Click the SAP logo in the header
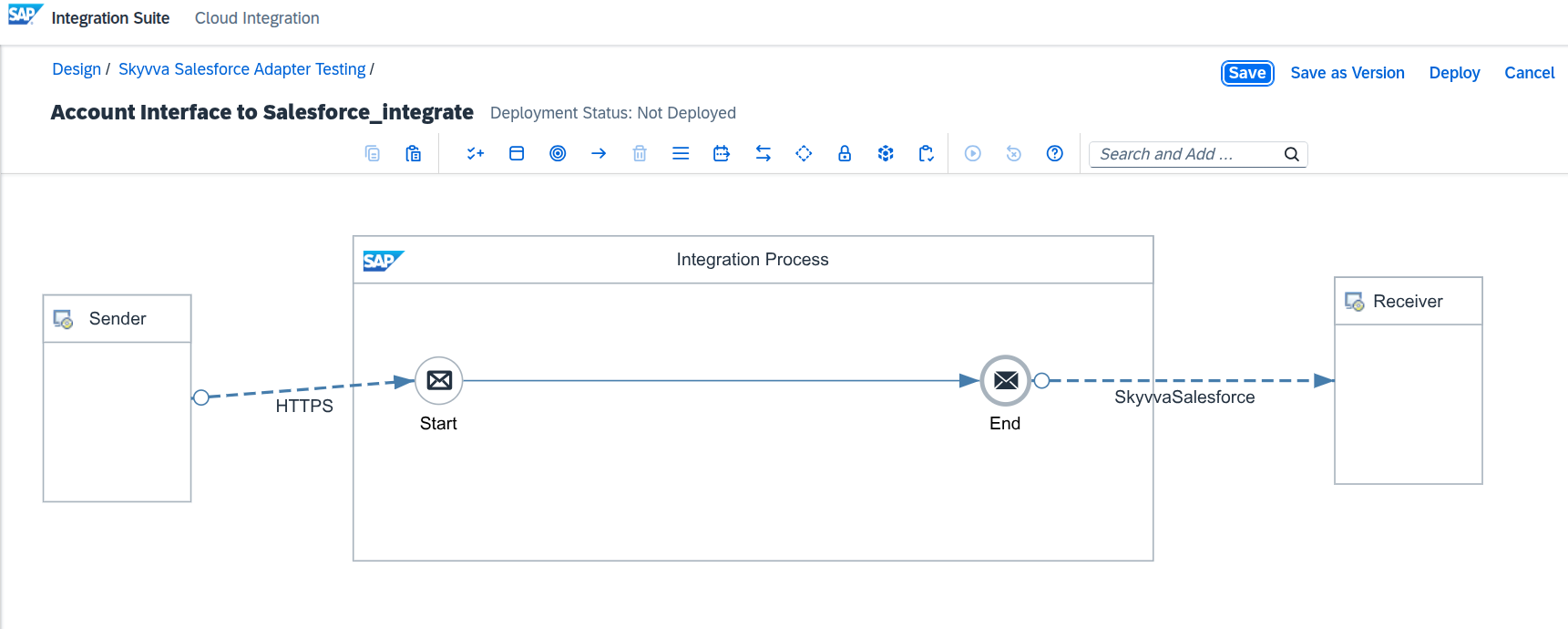The height and width of the screenshot is (629, 1568). pos(26,15)
